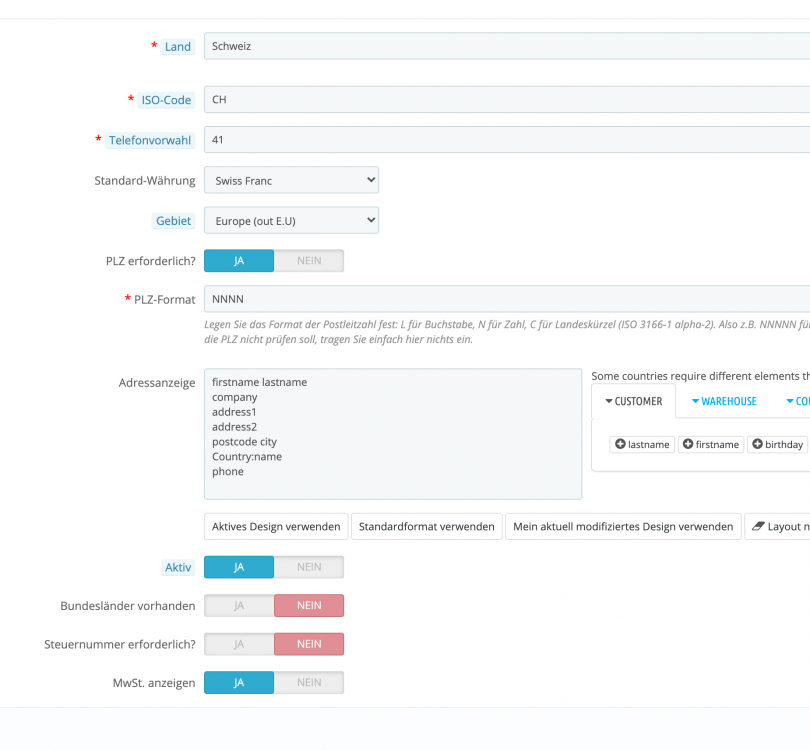This screenshot has height=750, width=810.
Task: Add the lastname field tag
Action: 642,444
